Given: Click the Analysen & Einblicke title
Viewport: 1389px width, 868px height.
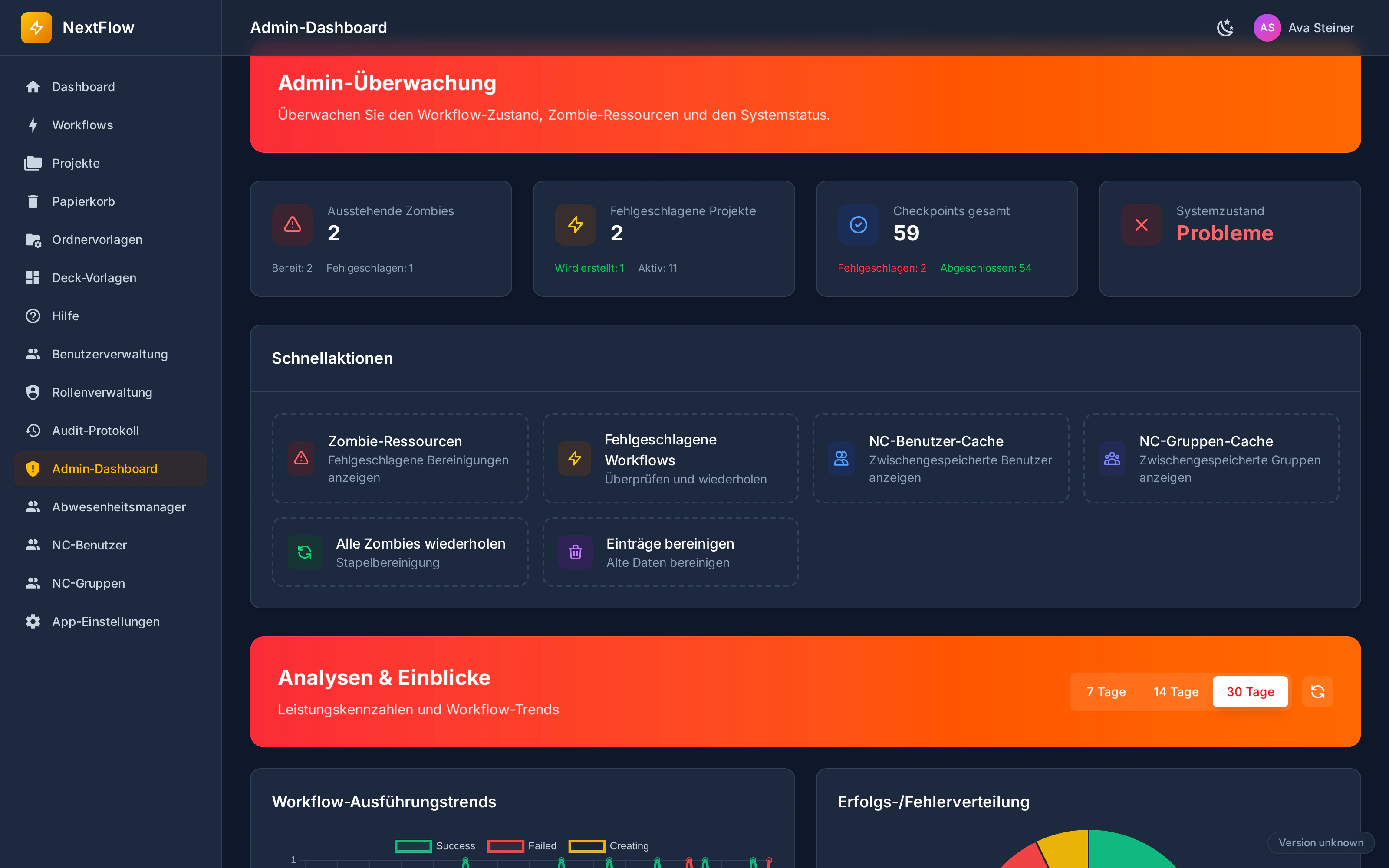Looking at the screenshot, I should [x=384, y=677].
